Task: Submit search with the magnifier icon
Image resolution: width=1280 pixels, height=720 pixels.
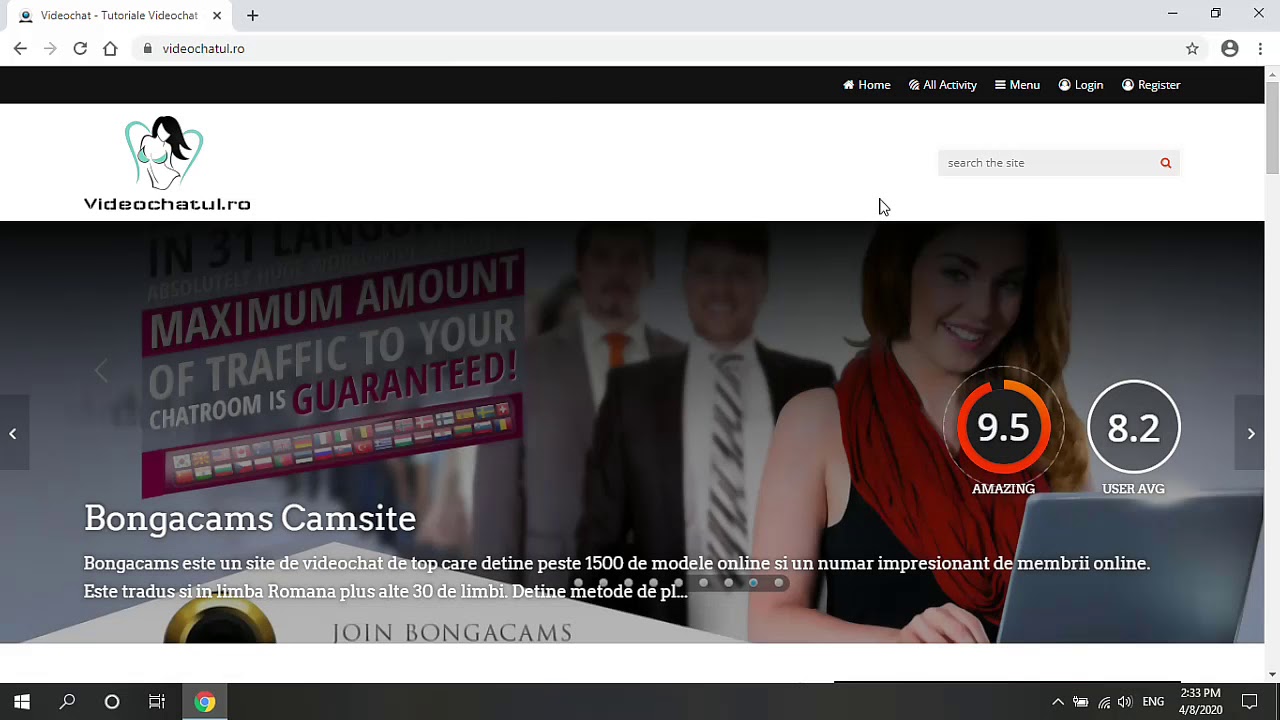Action: [1165, 163]
